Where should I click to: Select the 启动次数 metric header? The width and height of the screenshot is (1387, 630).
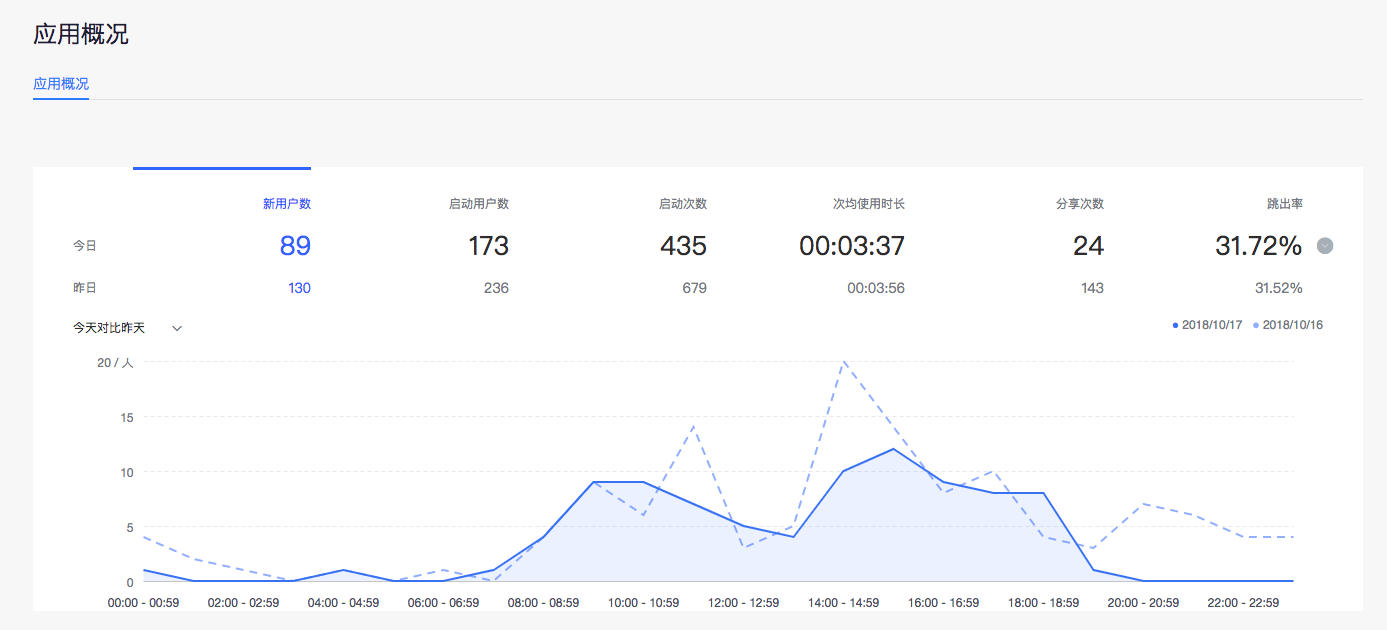click(682, 204)
